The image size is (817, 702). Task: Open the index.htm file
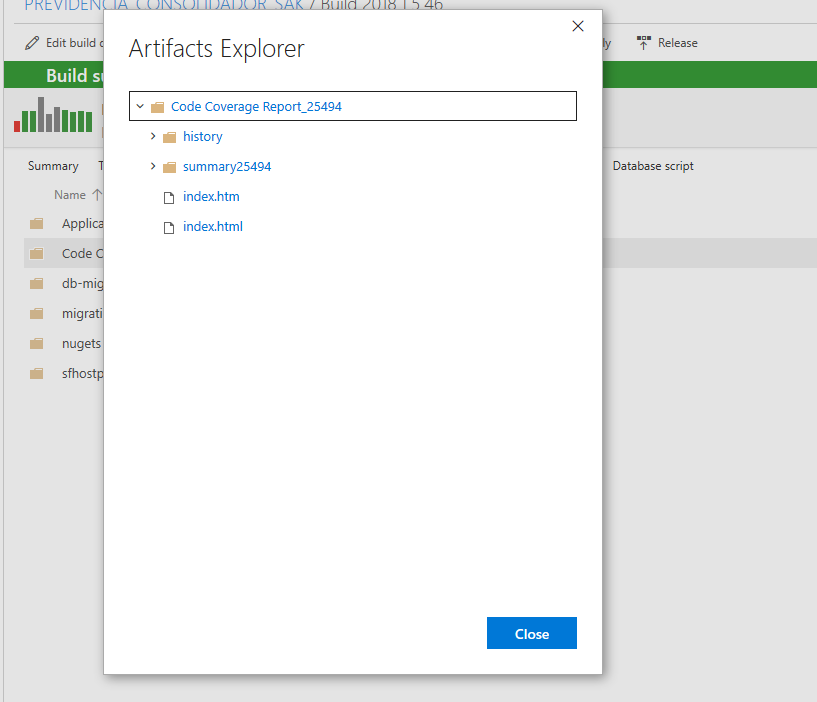[x=211, y=196]
